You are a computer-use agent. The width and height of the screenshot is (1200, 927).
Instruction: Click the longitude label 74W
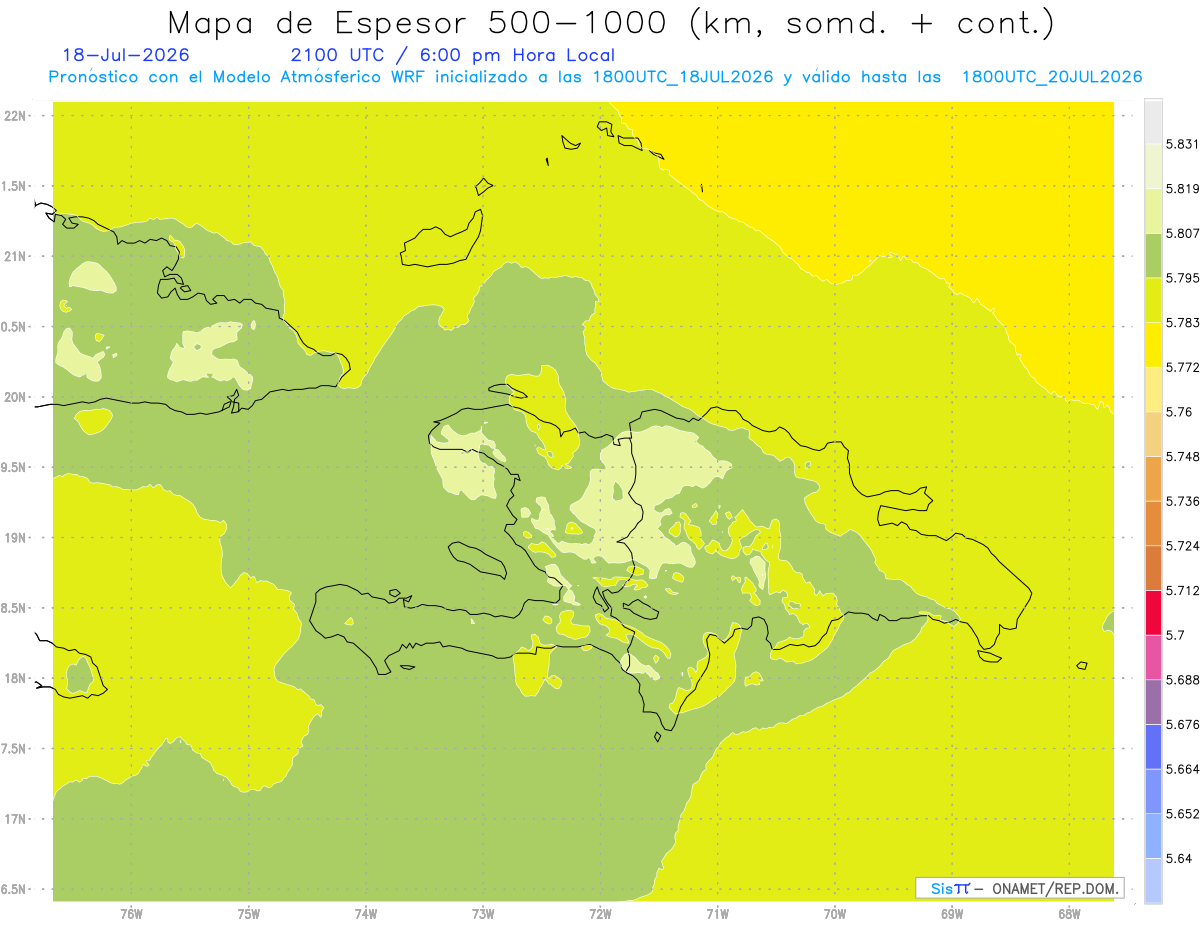pyautogui.click(x=365, y=914)
